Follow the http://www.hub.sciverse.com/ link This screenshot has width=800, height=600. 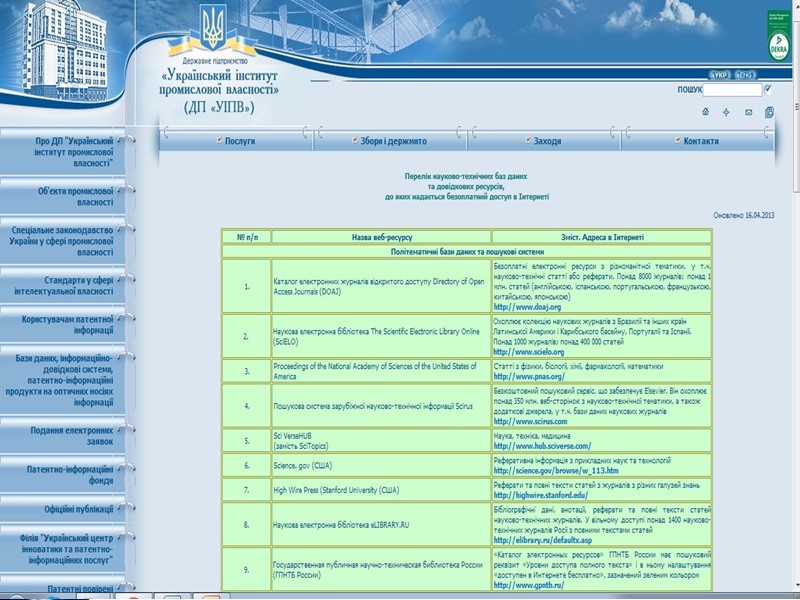pos(542,446)
